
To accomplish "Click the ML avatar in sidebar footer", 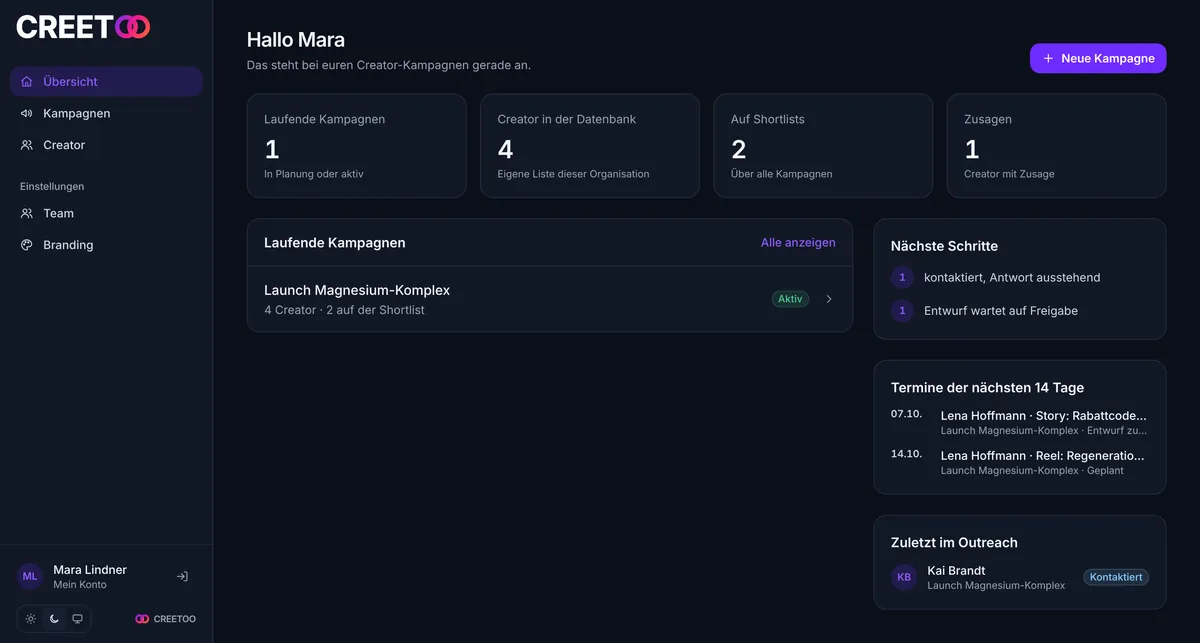I will pos(30,576).
